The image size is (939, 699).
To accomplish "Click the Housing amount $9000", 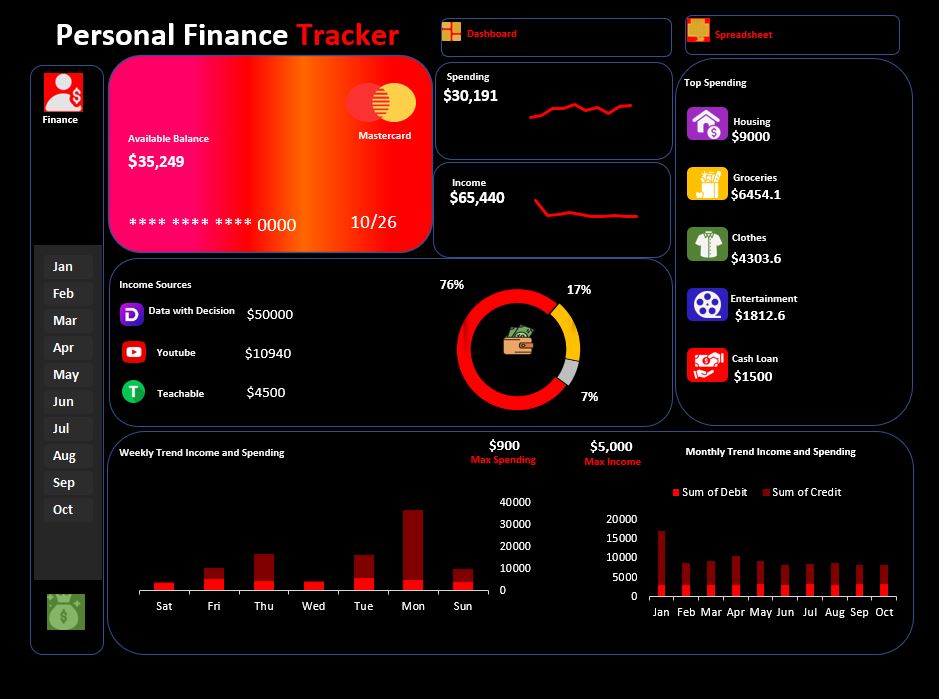I will [x=750, y=137].
